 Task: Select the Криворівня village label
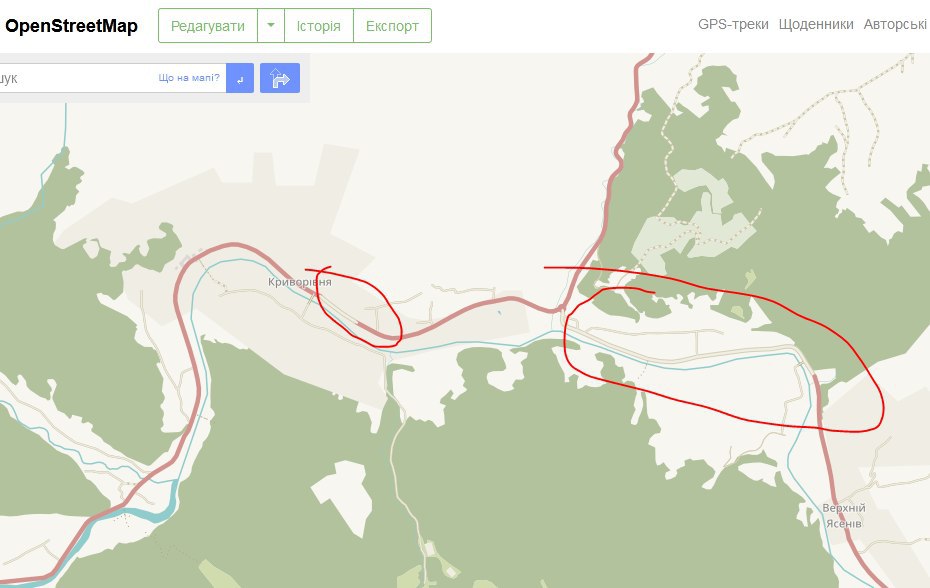point(300,282)
